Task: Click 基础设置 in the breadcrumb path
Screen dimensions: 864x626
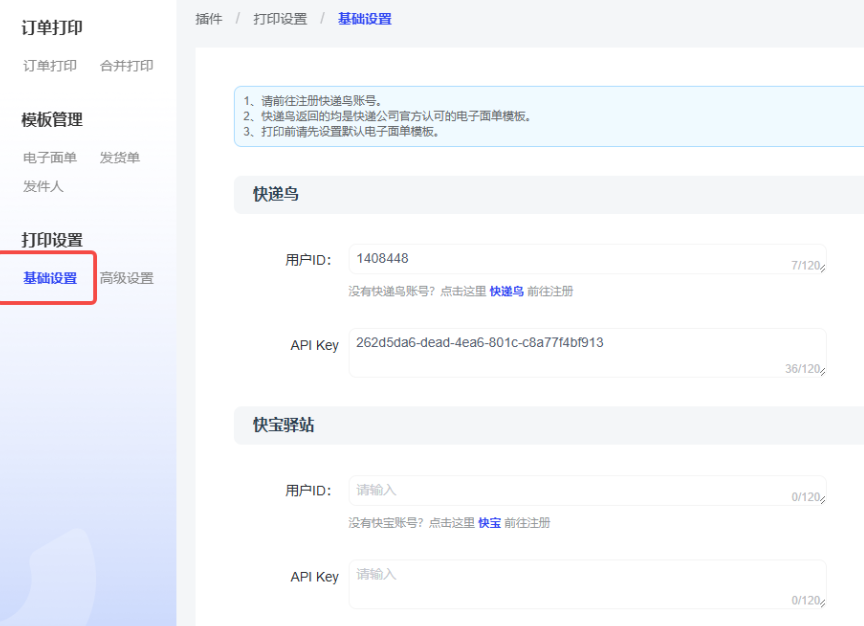Action: click(365, 19)
